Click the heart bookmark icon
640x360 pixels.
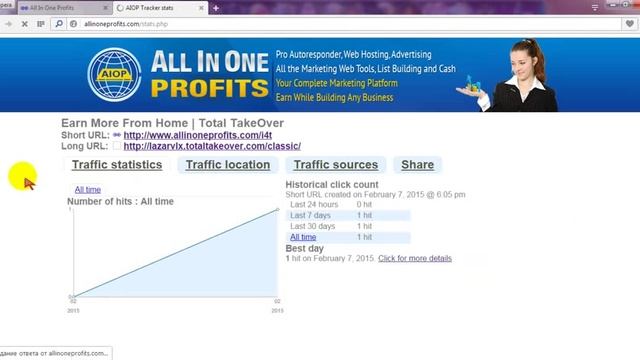[630, 24]
